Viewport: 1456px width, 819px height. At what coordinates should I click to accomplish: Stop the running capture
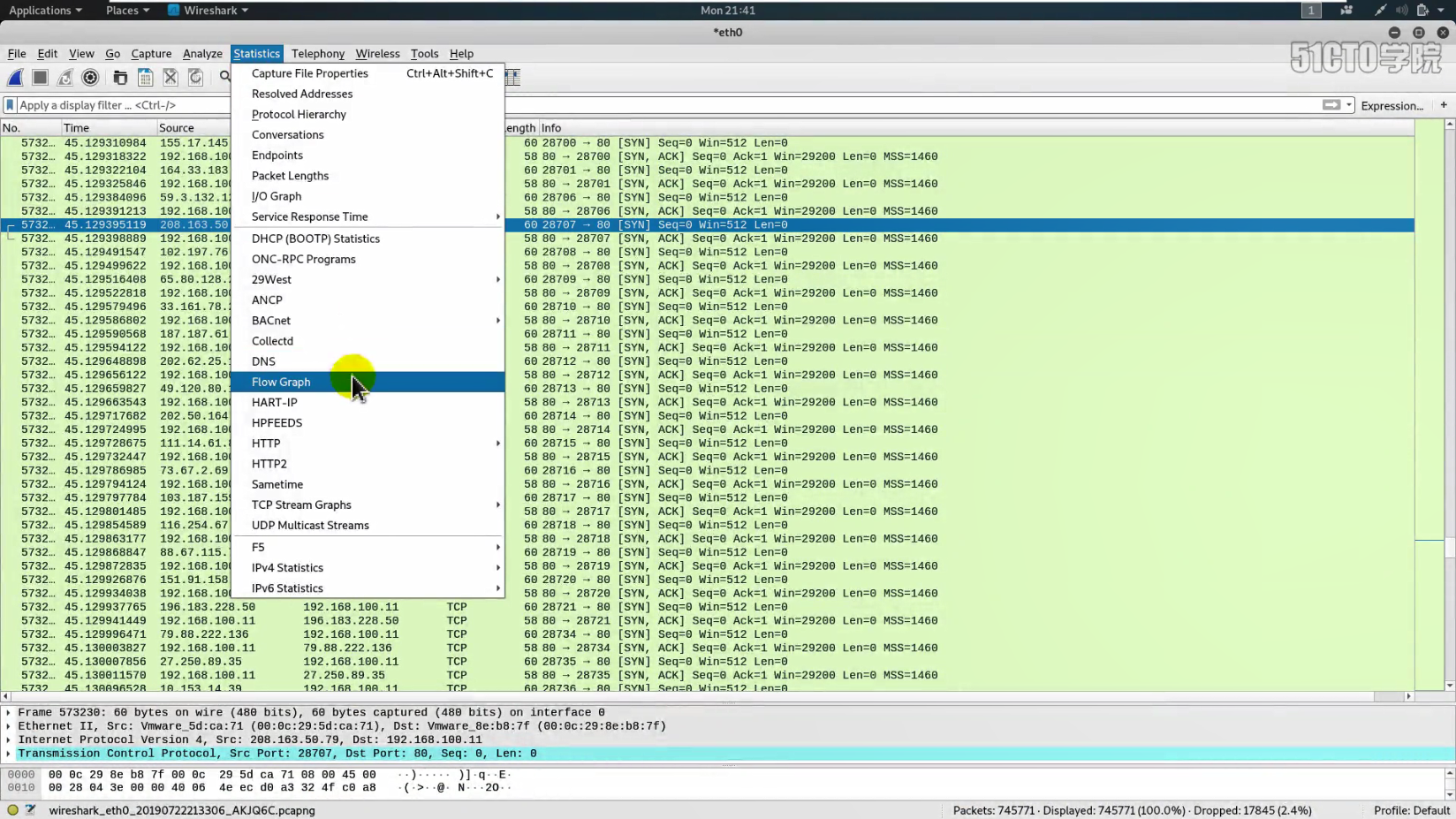pos(40,77)
